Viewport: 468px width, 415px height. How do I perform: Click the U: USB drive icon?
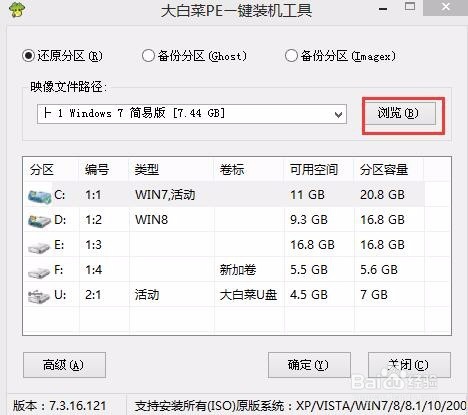point(39,296)
